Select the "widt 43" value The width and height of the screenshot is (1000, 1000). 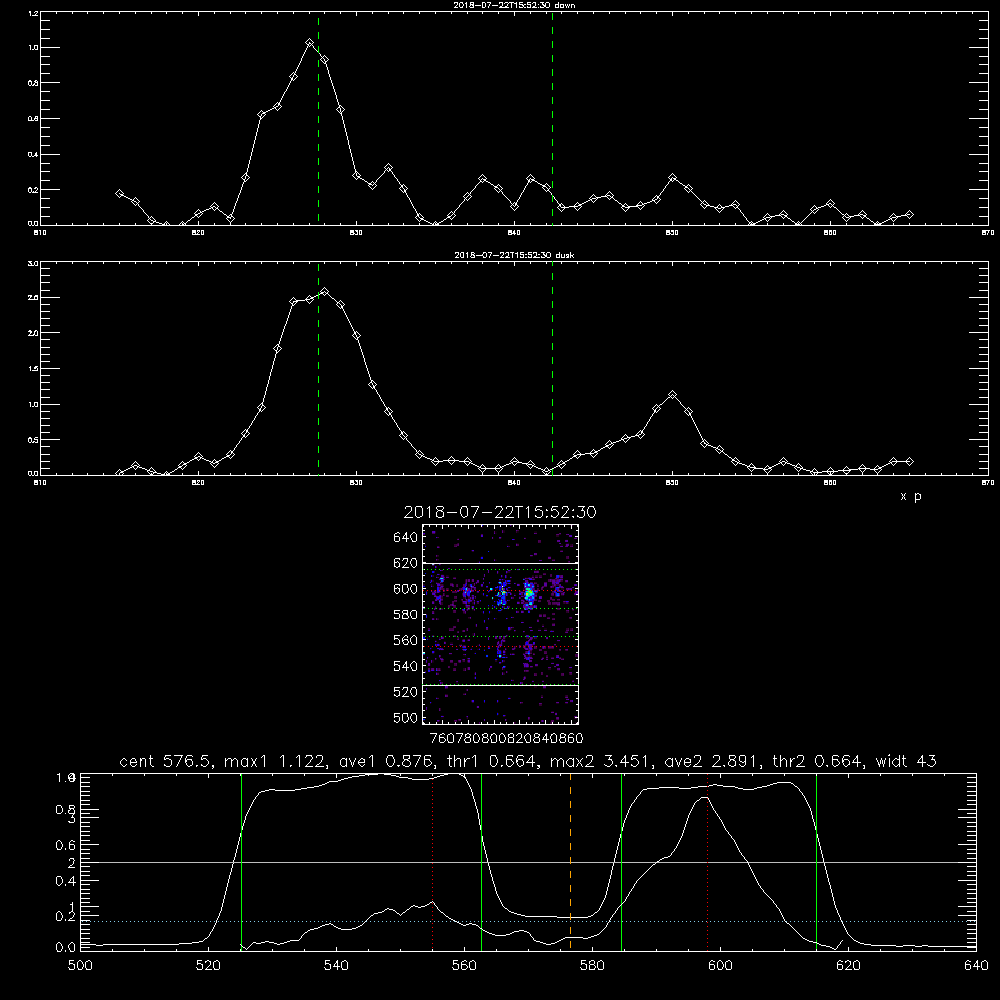point(906,761)
